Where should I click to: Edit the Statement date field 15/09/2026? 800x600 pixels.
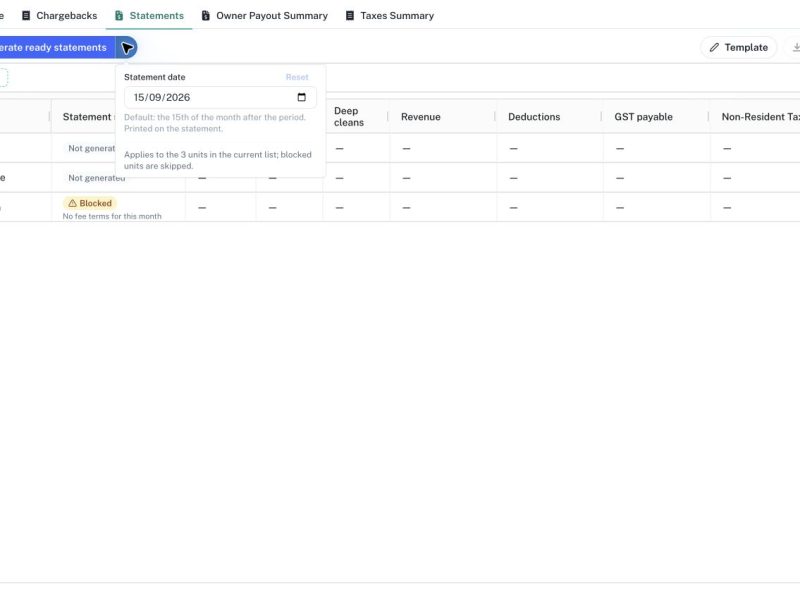[x=220, y=97]
